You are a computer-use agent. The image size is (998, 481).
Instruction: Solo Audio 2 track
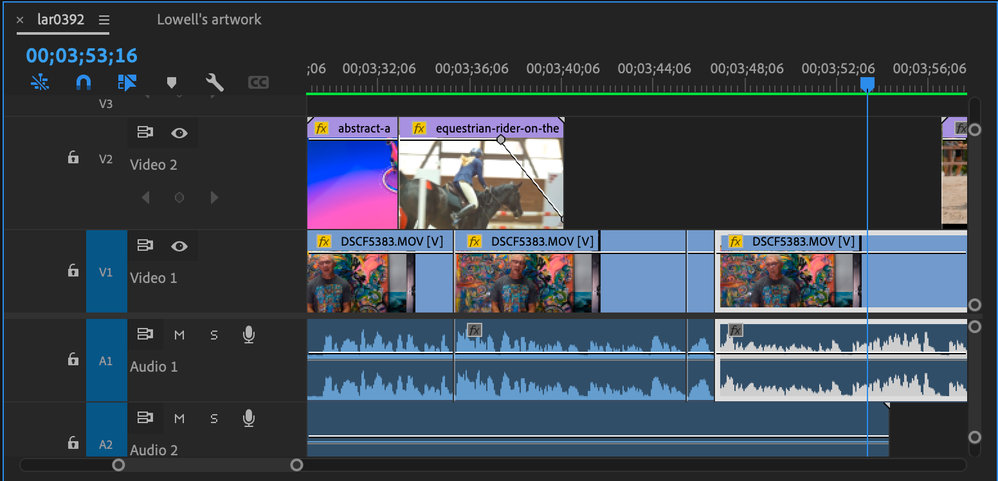(x=214, y=419)
